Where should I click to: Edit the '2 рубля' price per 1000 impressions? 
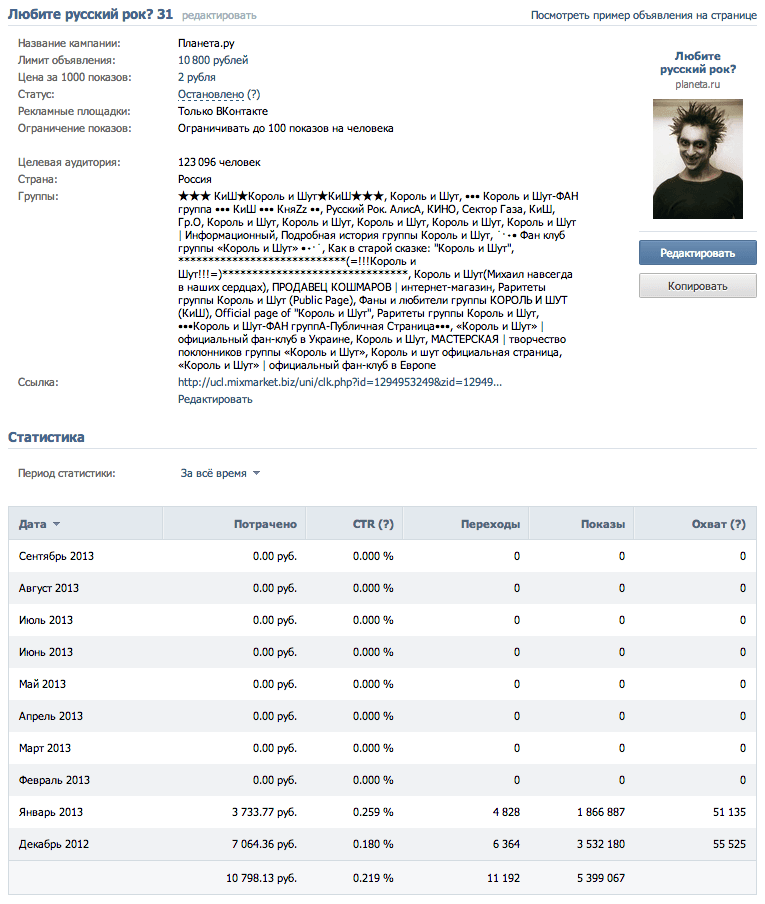click(x=197, y=77)
